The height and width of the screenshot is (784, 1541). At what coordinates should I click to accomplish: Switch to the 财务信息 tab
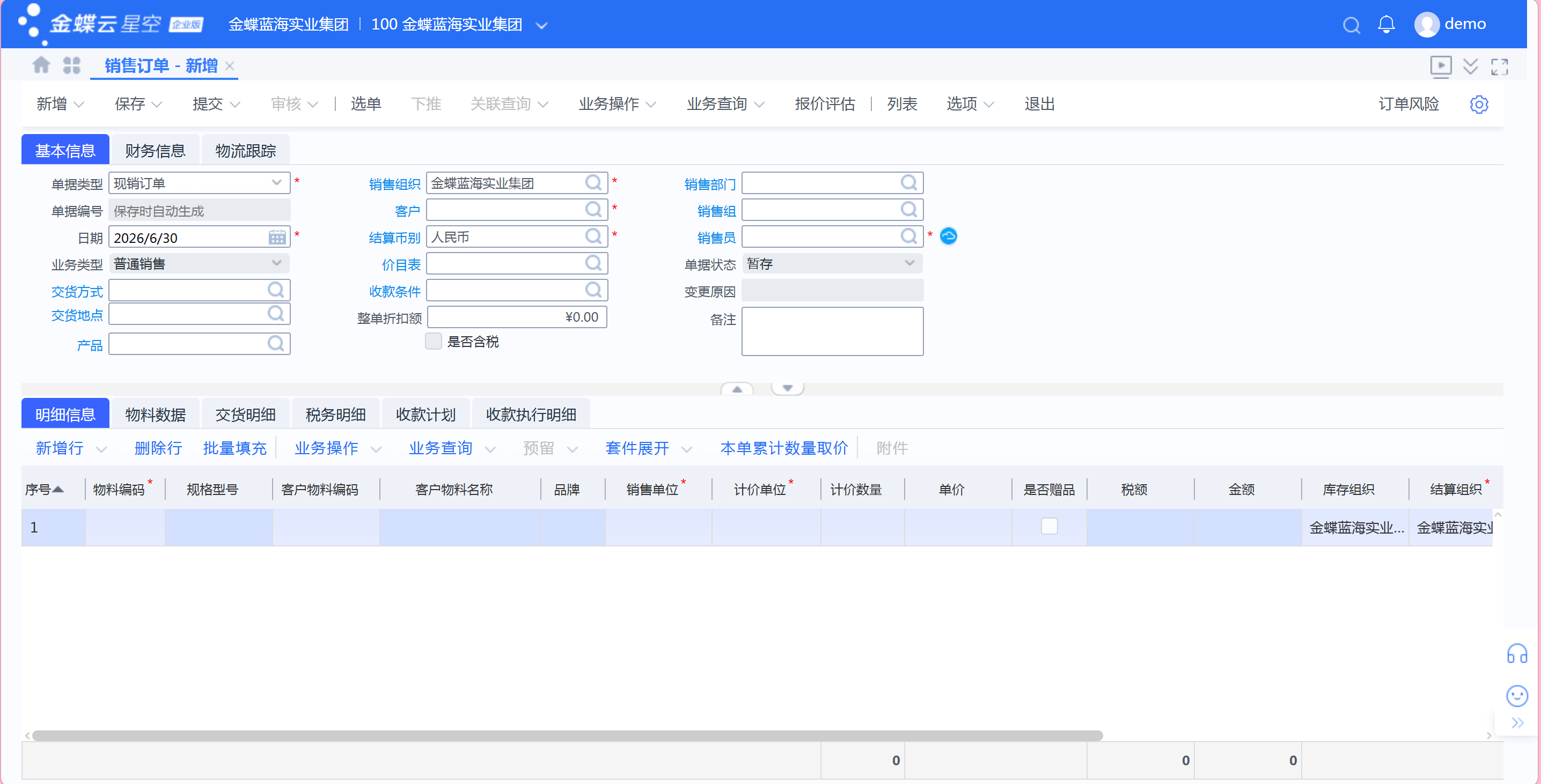click(155, 150)
